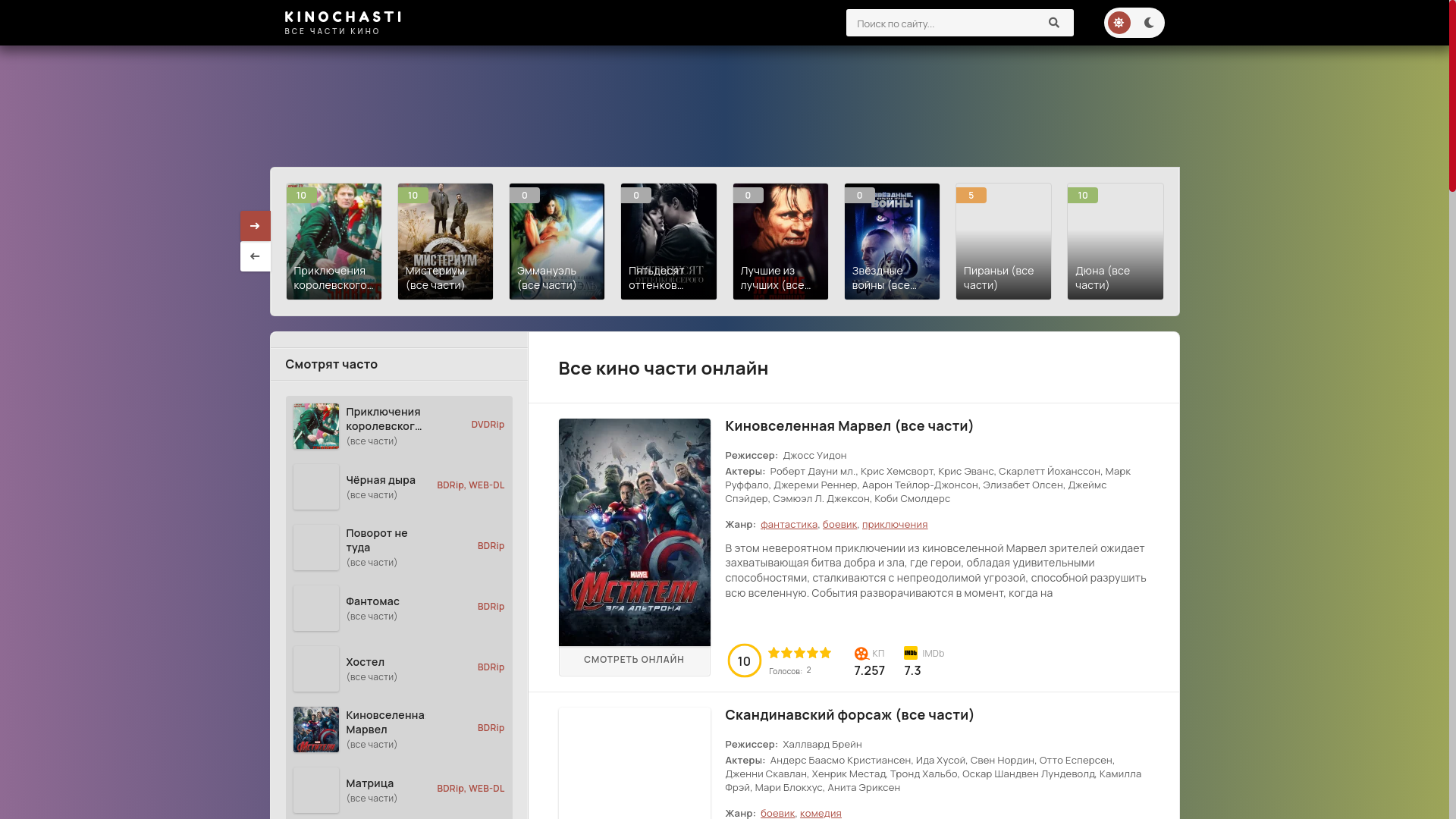The height and width of the screenshot is (819, 1456).
Task: Click the carousel previous arrow
Action: [256, 256]
